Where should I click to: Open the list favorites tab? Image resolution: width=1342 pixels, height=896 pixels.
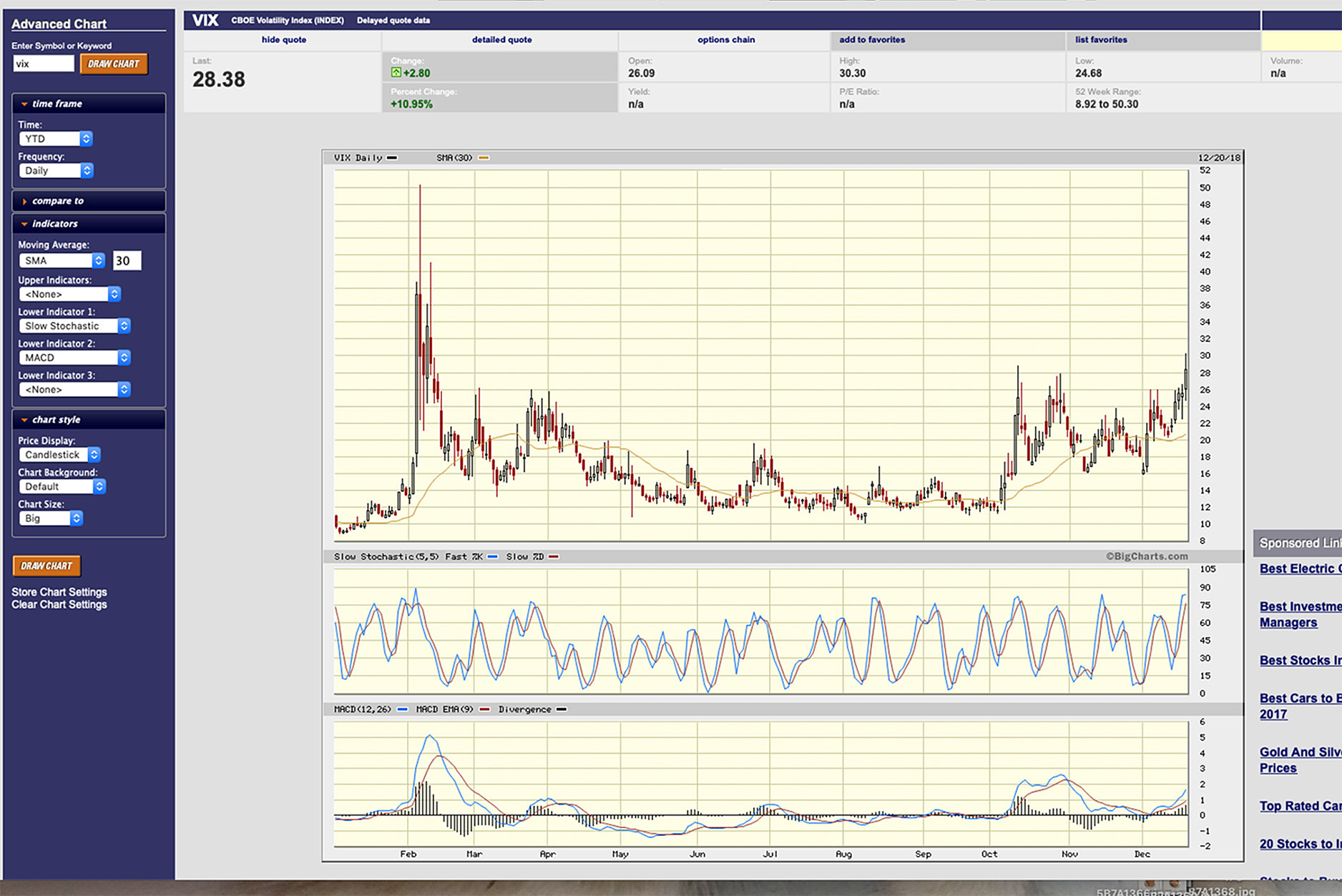tap(1101, 40)
